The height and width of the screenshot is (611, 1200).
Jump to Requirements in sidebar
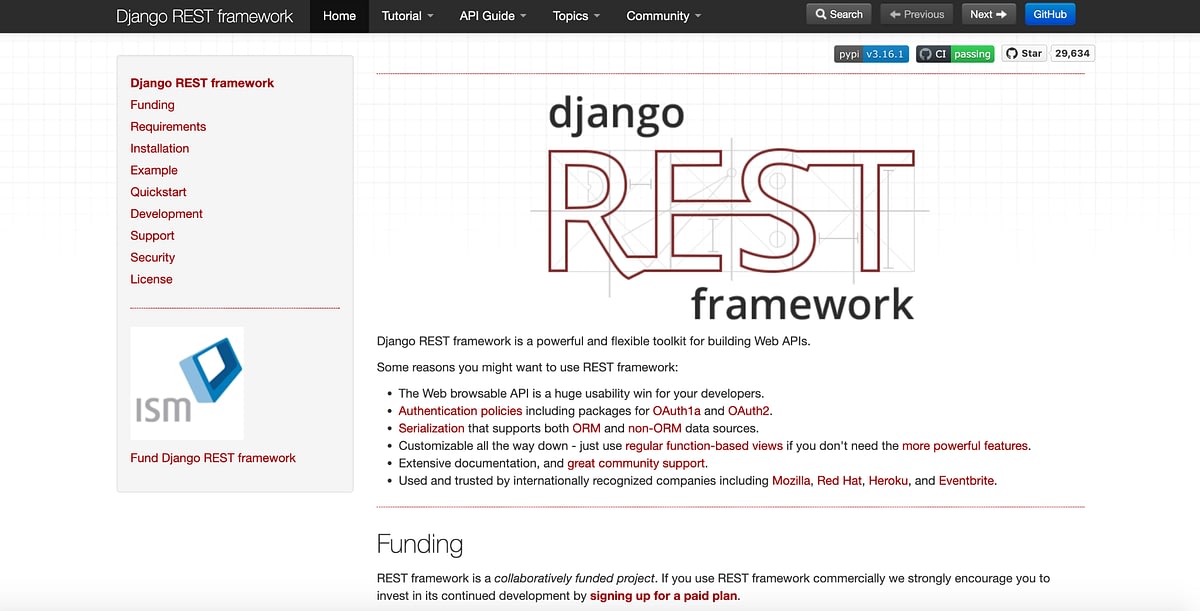168,127
